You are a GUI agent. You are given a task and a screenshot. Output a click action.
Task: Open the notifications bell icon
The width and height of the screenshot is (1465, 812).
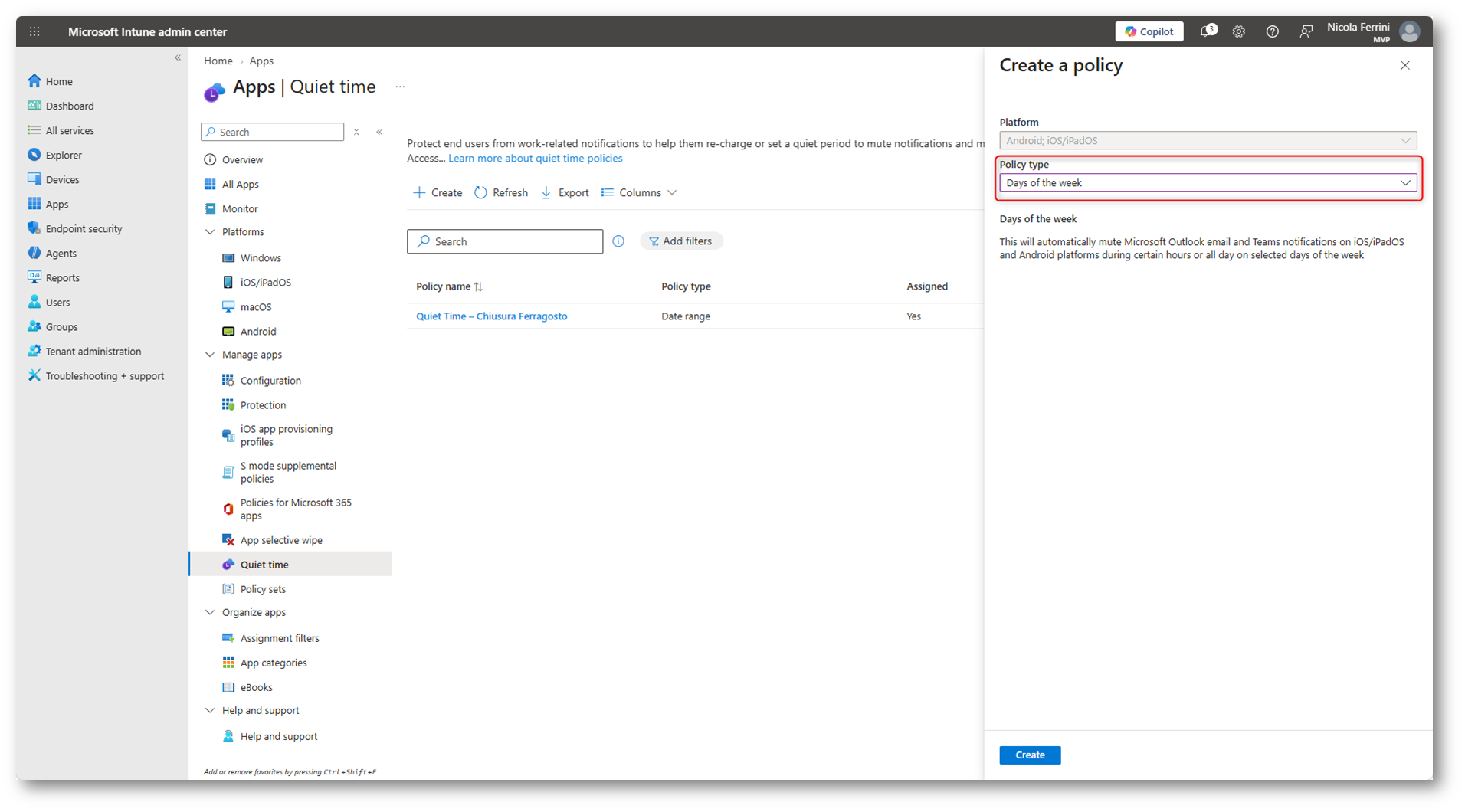[x=1208, y=31]
